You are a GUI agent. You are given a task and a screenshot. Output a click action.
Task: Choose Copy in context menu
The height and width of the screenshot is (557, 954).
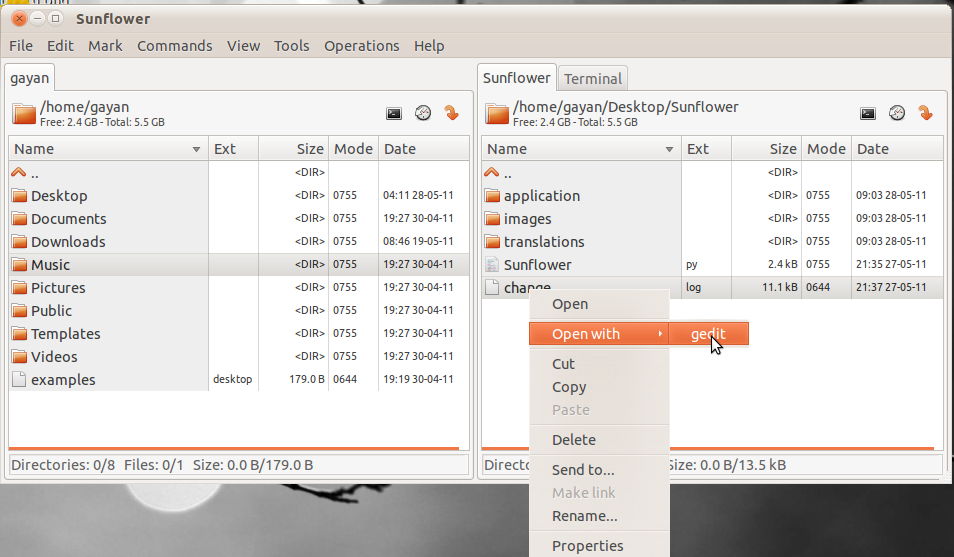[599, 387]
